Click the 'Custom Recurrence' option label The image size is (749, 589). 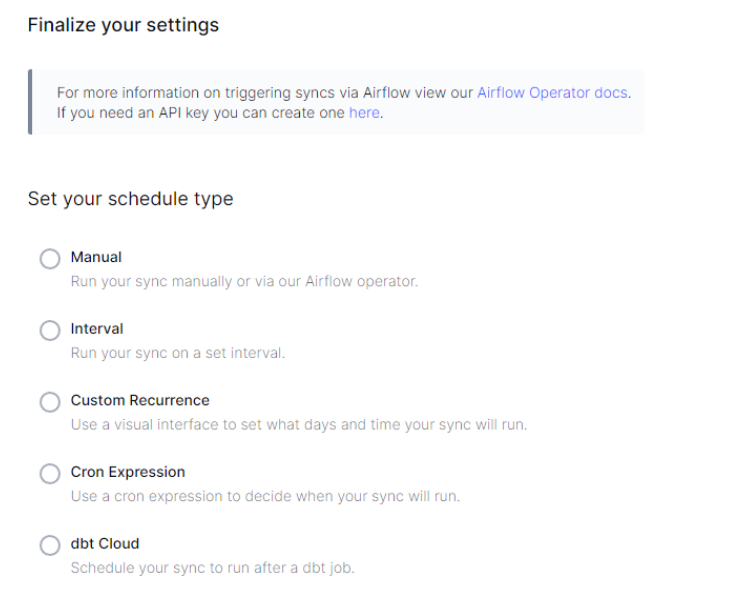(140, 400)
